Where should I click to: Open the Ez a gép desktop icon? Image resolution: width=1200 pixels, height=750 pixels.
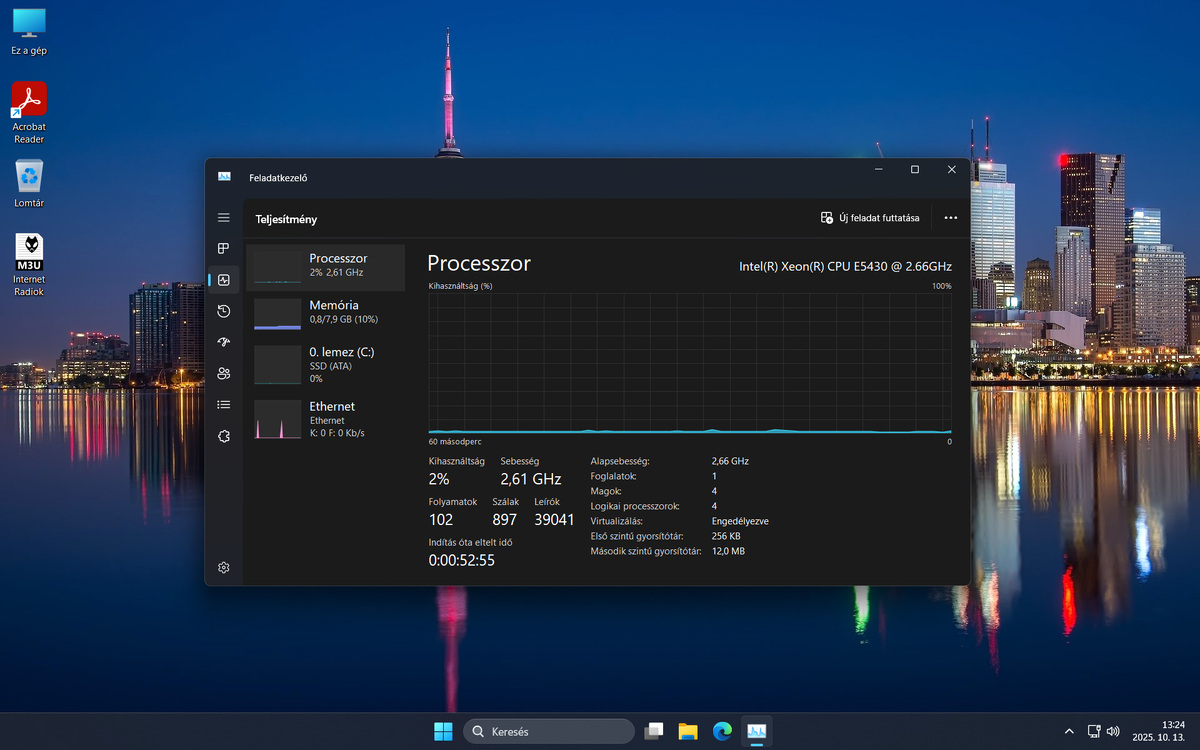click(x=29, y=31)
